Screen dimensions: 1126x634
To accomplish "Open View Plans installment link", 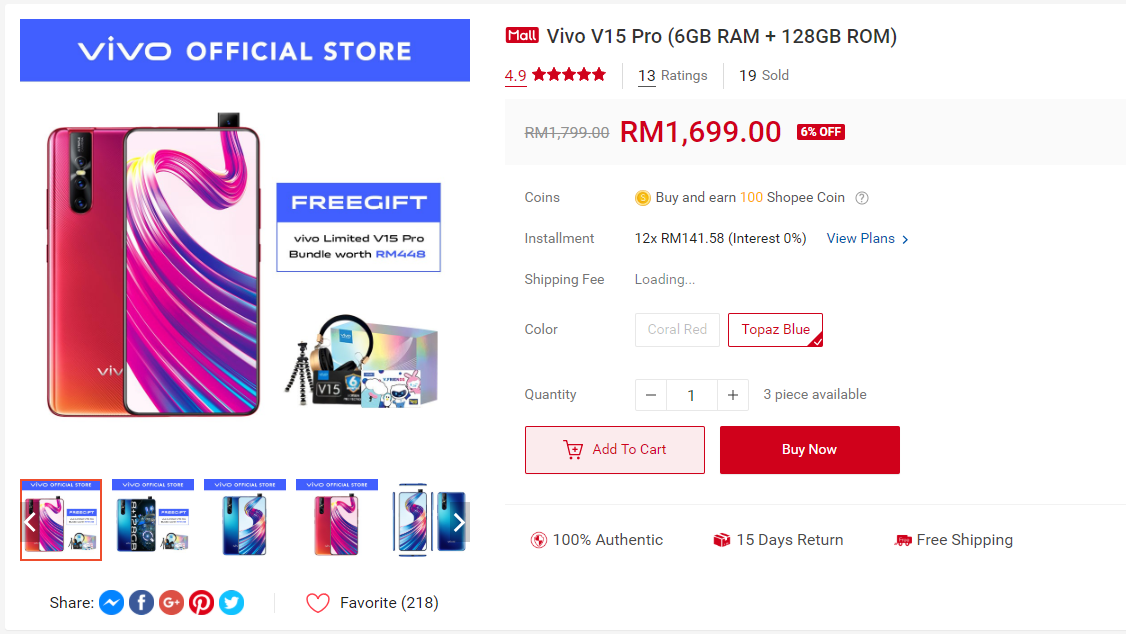I will (867, 238).
